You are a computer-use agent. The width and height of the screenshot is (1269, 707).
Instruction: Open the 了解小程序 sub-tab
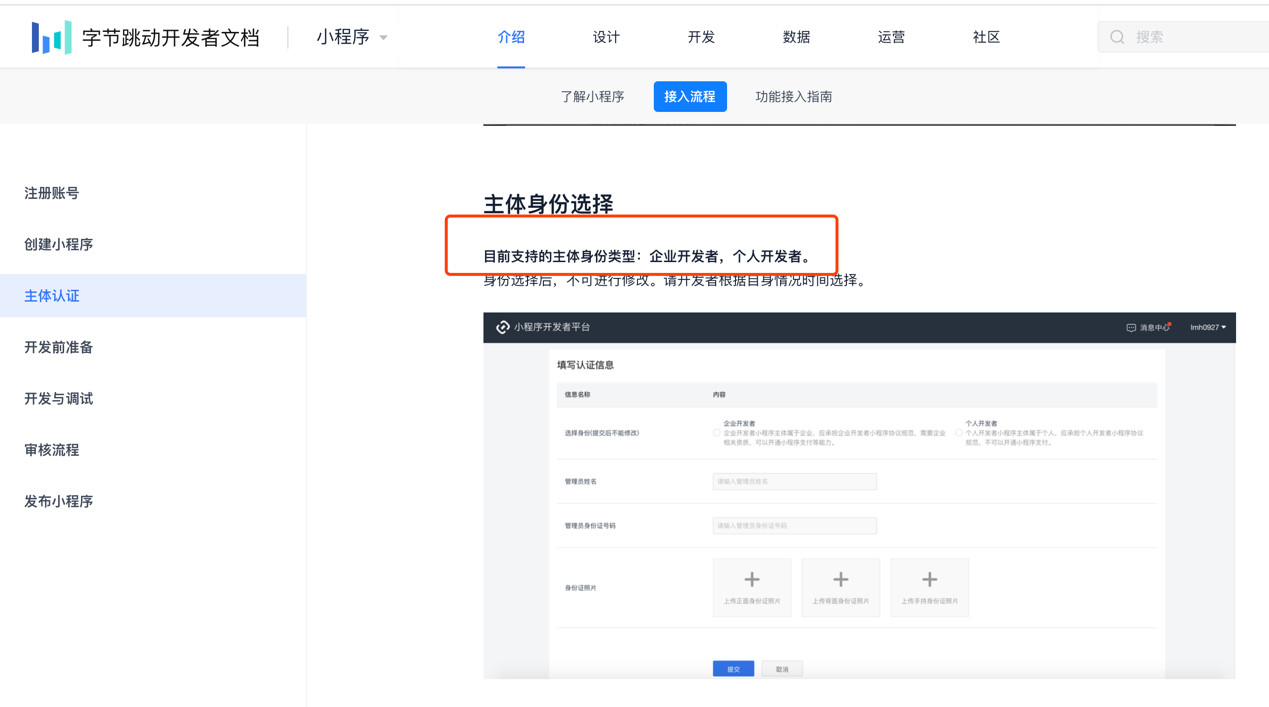[592, 97]
